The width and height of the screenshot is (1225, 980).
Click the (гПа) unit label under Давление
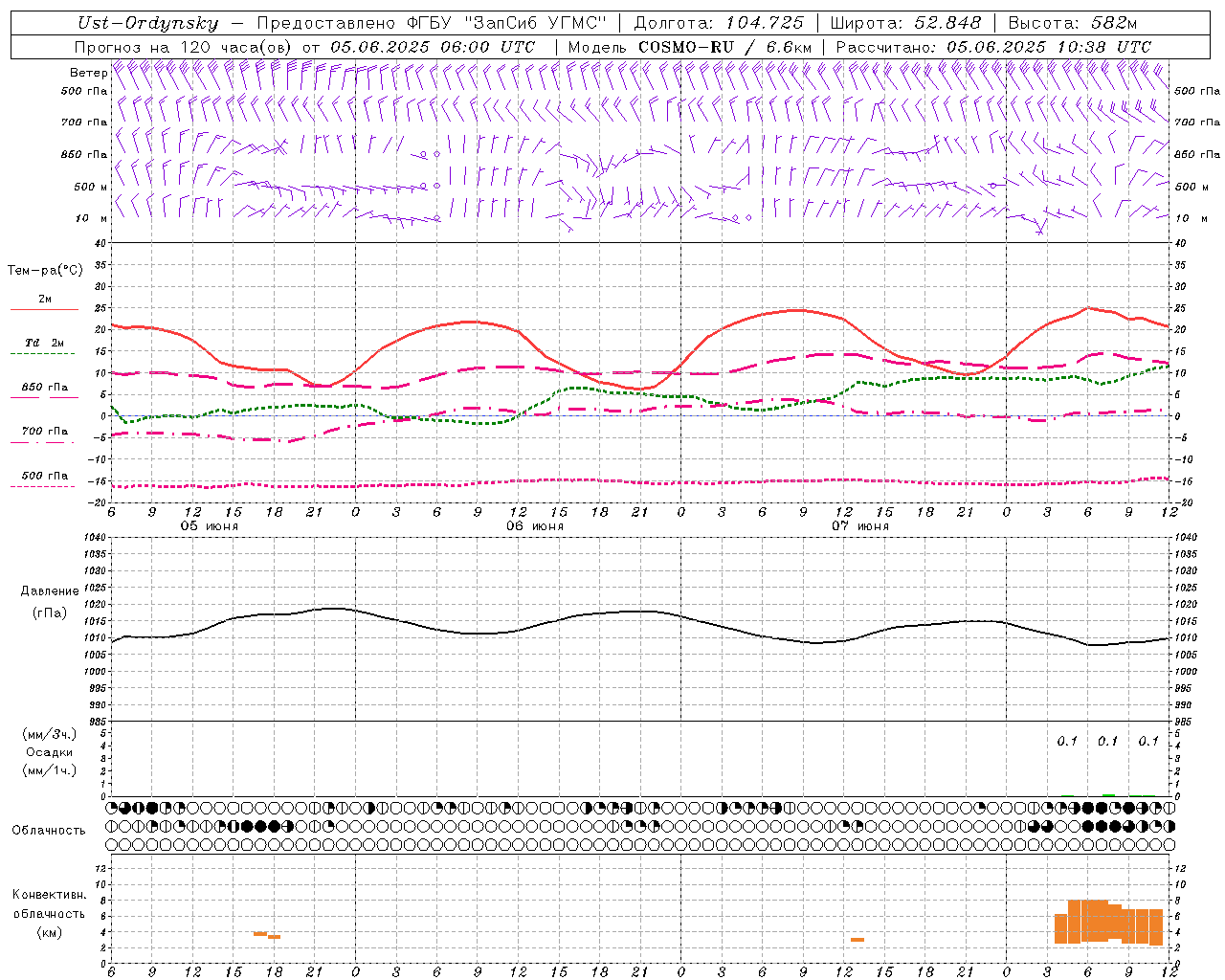tap(50, 612)
